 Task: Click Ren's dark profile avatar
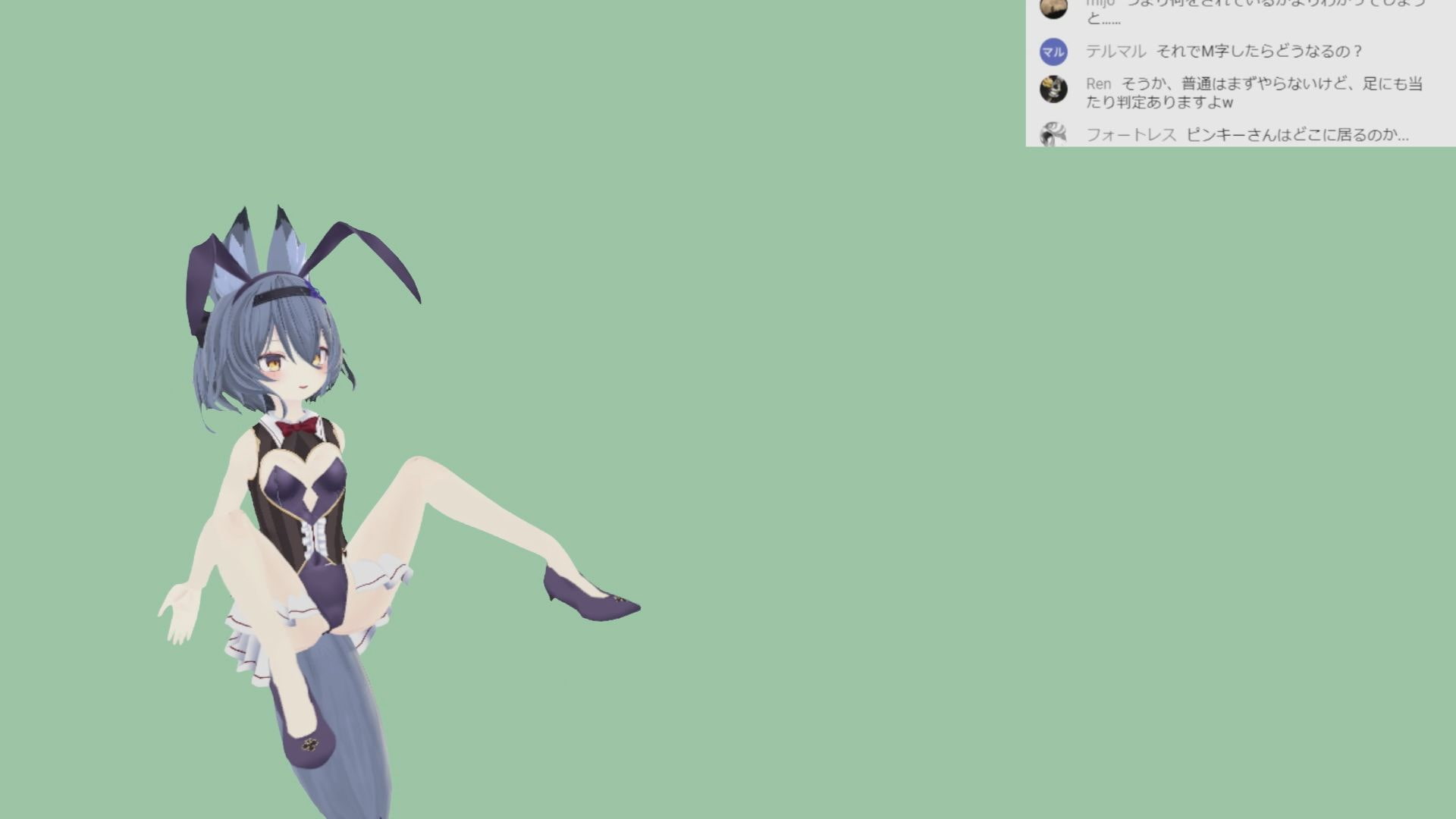[1053, 89]
